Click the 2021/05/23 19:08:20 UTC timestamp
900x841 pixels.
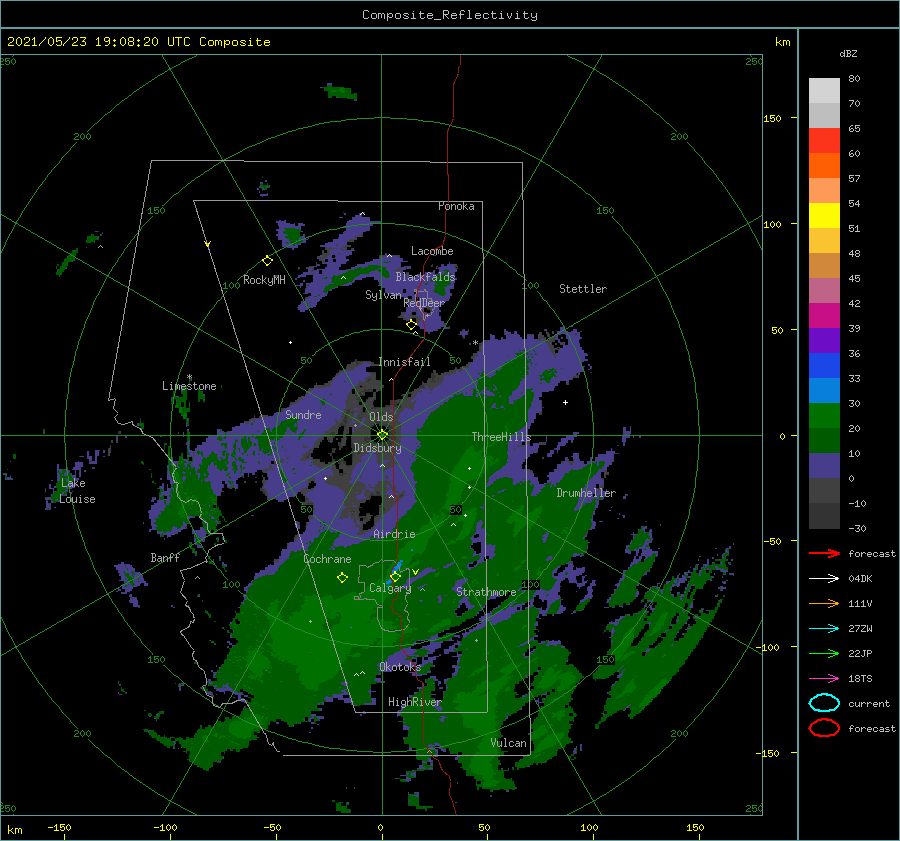[x=138, y=42]
